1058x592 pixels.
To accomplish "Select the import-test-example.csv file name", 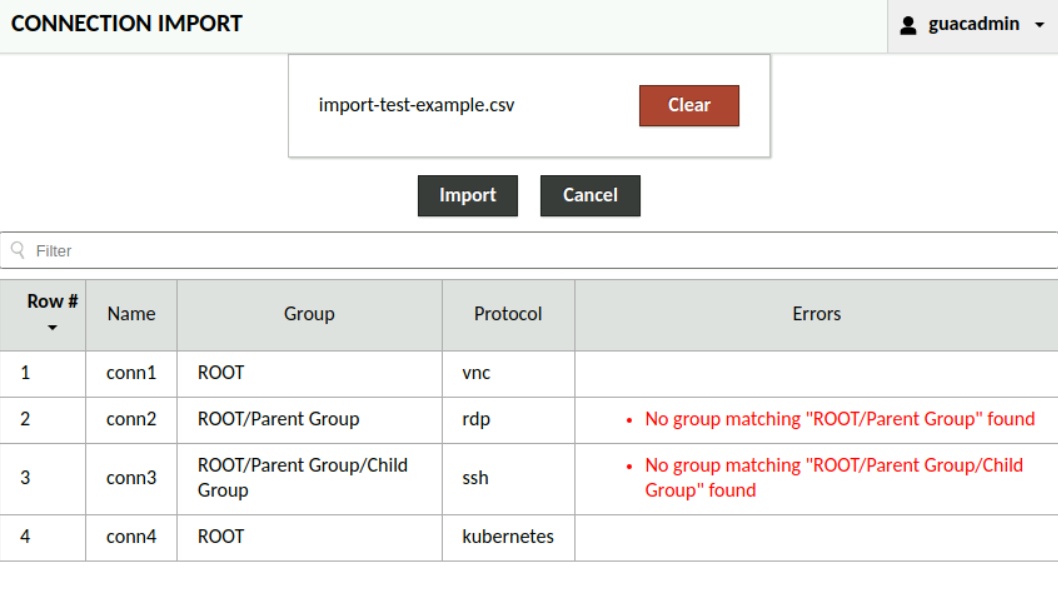I will [x=416, y=105].
